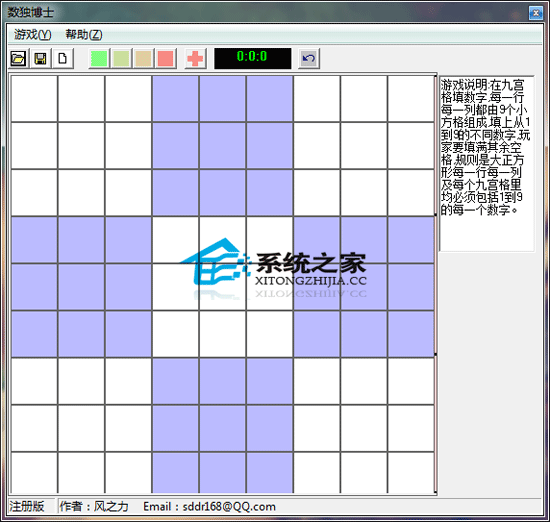
Task: Select the top-right cell of the sudoku grid
Action: click(411, 99)
